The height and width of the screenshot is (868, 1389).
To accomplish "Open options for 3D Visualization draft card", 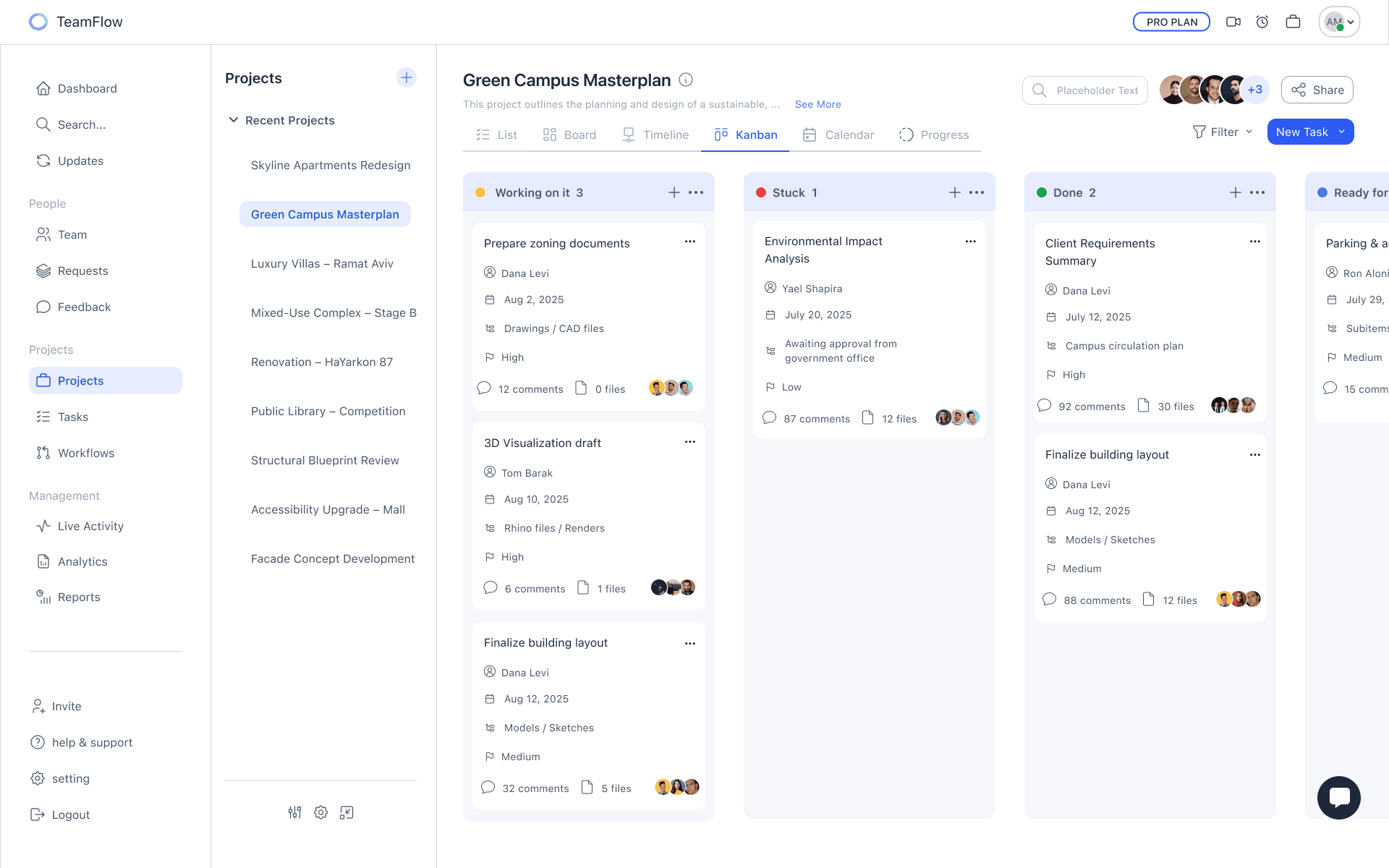I will [x=690, y=442].
